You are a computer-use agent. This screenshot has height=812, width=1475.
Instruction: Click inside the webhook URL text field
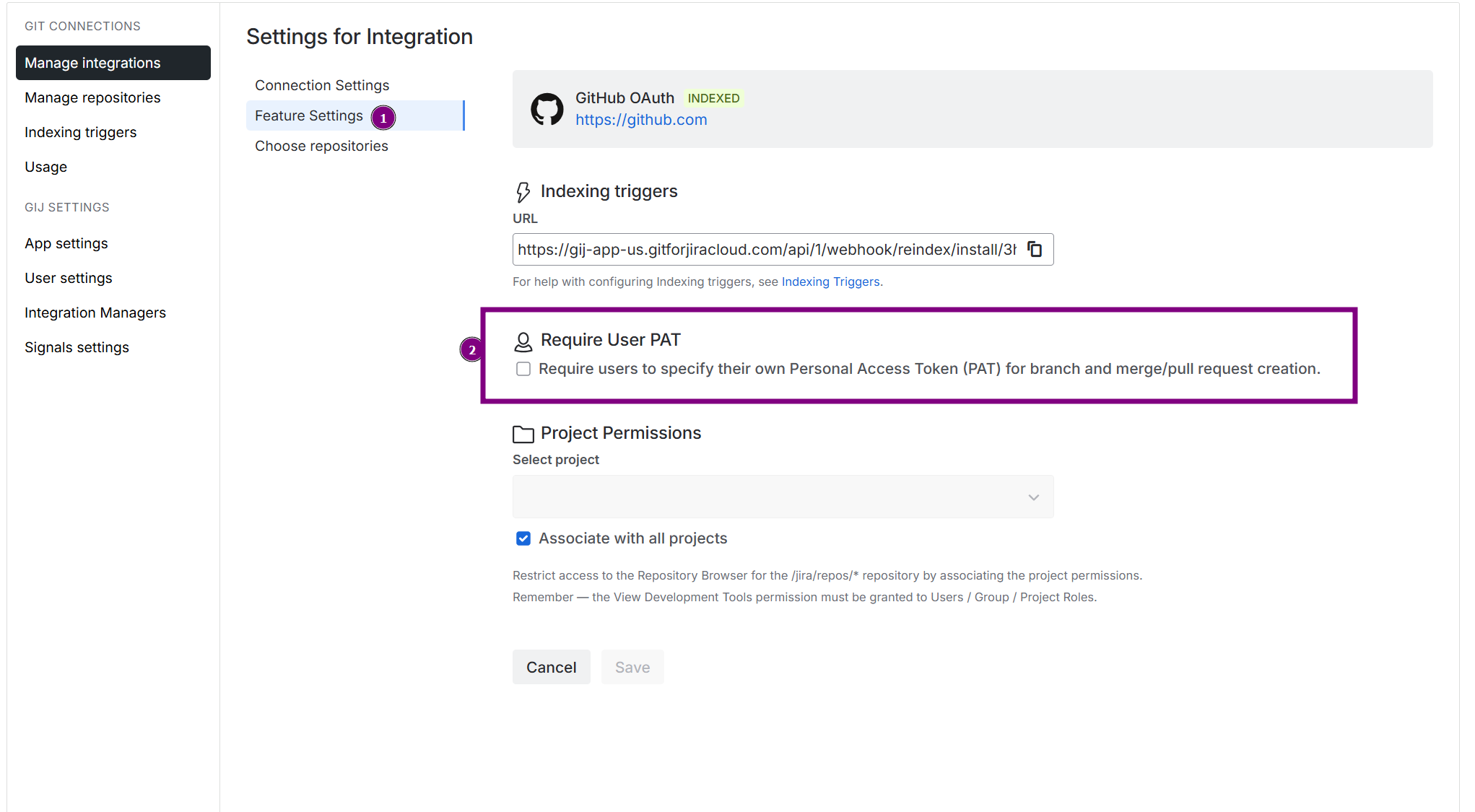[765, 250]
